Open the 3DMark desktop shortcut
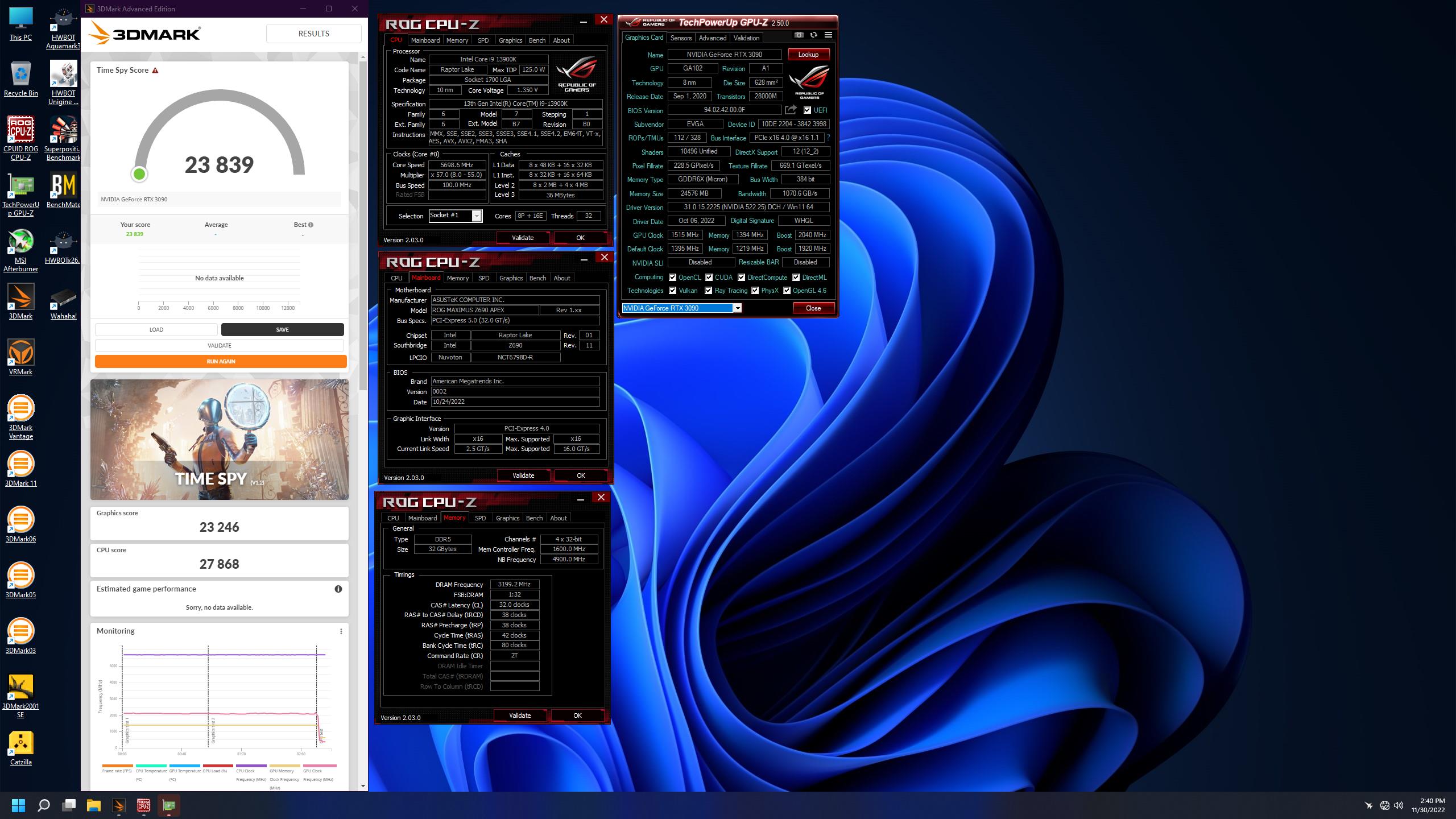Screen dimensions: 1456x819 [x=21, y=301]
